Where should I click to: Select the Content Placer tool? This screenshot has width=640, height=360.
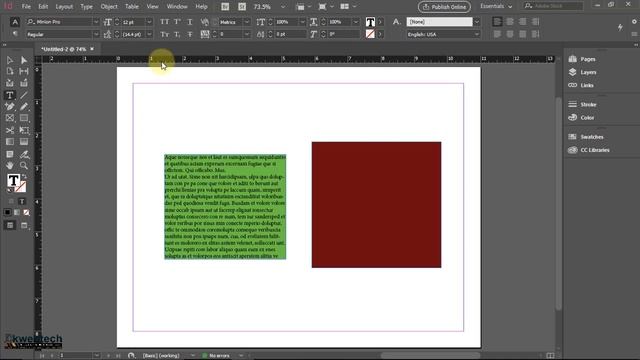[x=24, y=83]
